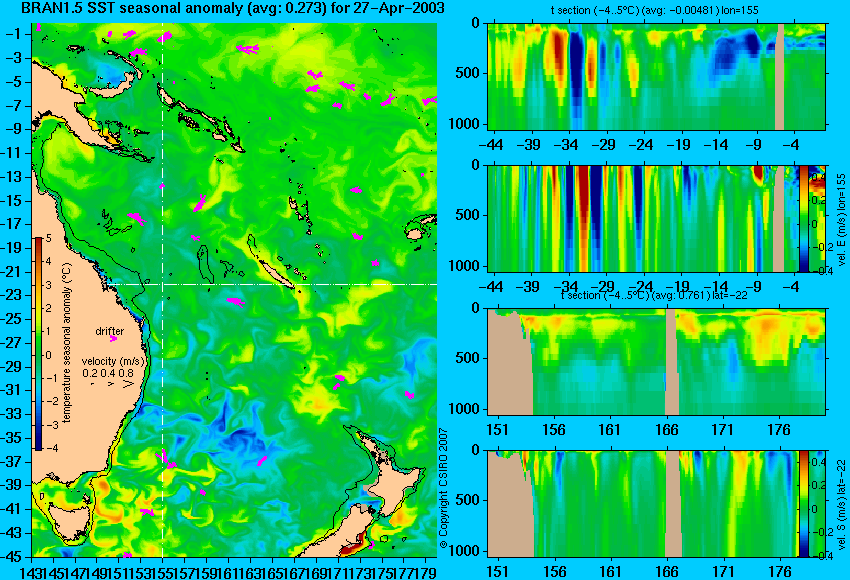Click the vertical 'temperature seasonal anomaly (°C)' label
Viewport: 850px width, 580px height.
click(x=67, y=343)
